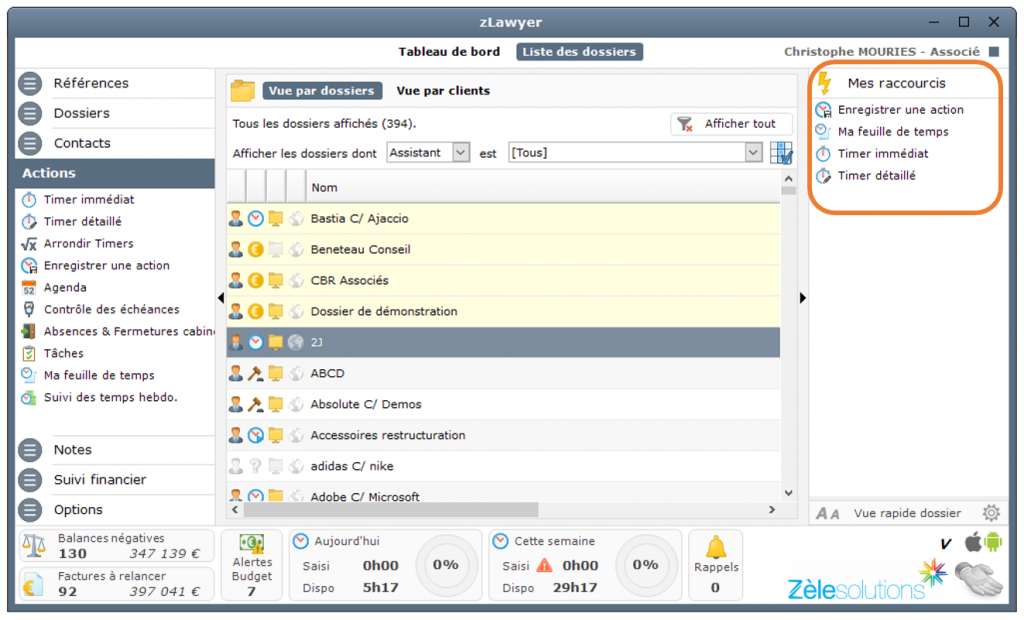The width and height of the screenshot is (1024, 620).
Task: Expand the Références menu section
Action: point(91,83)
